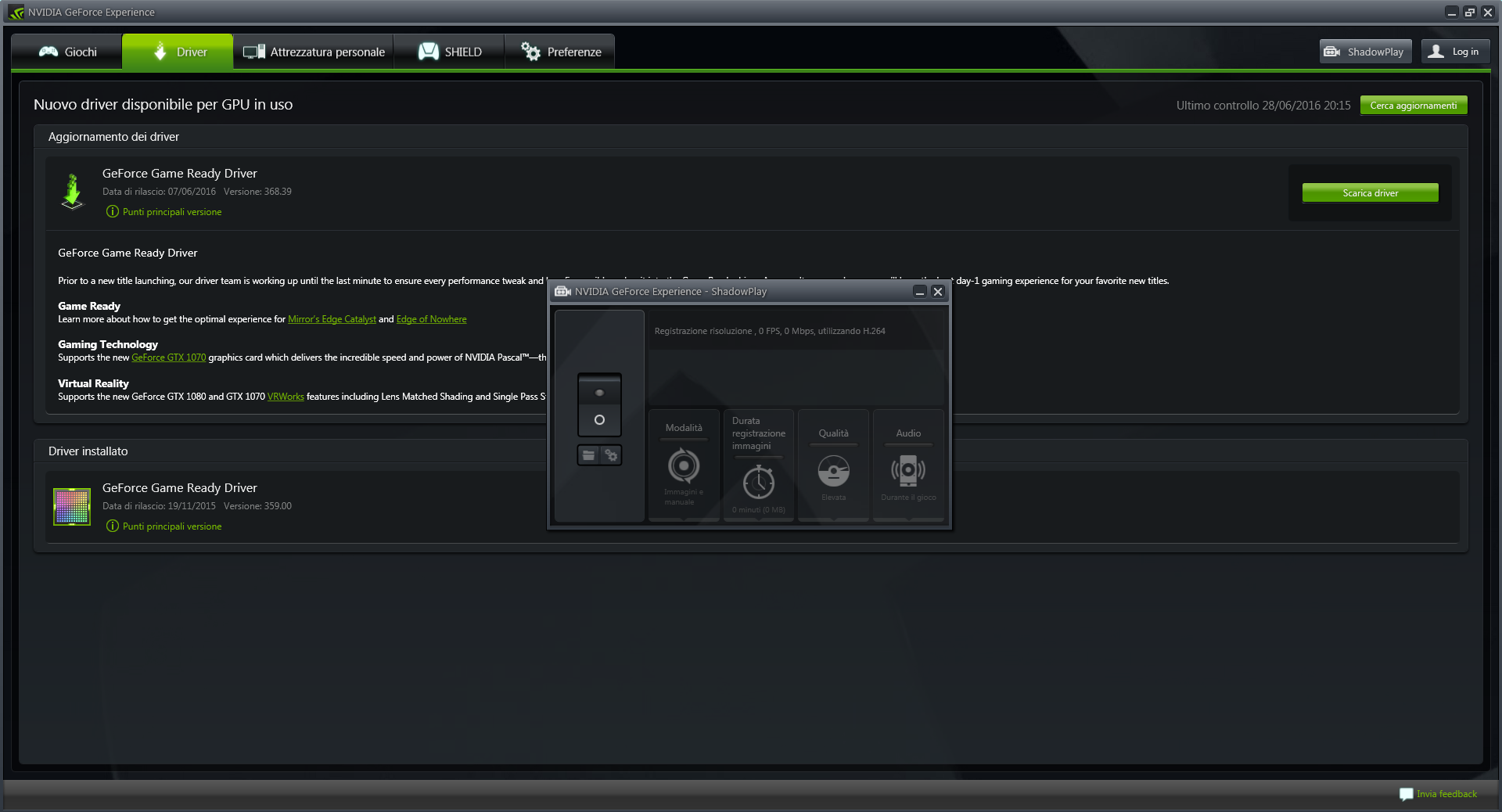1502x812 pixels.
Task: Click the info icon beside version 359.00 highlights
Action: pos(113,526)
